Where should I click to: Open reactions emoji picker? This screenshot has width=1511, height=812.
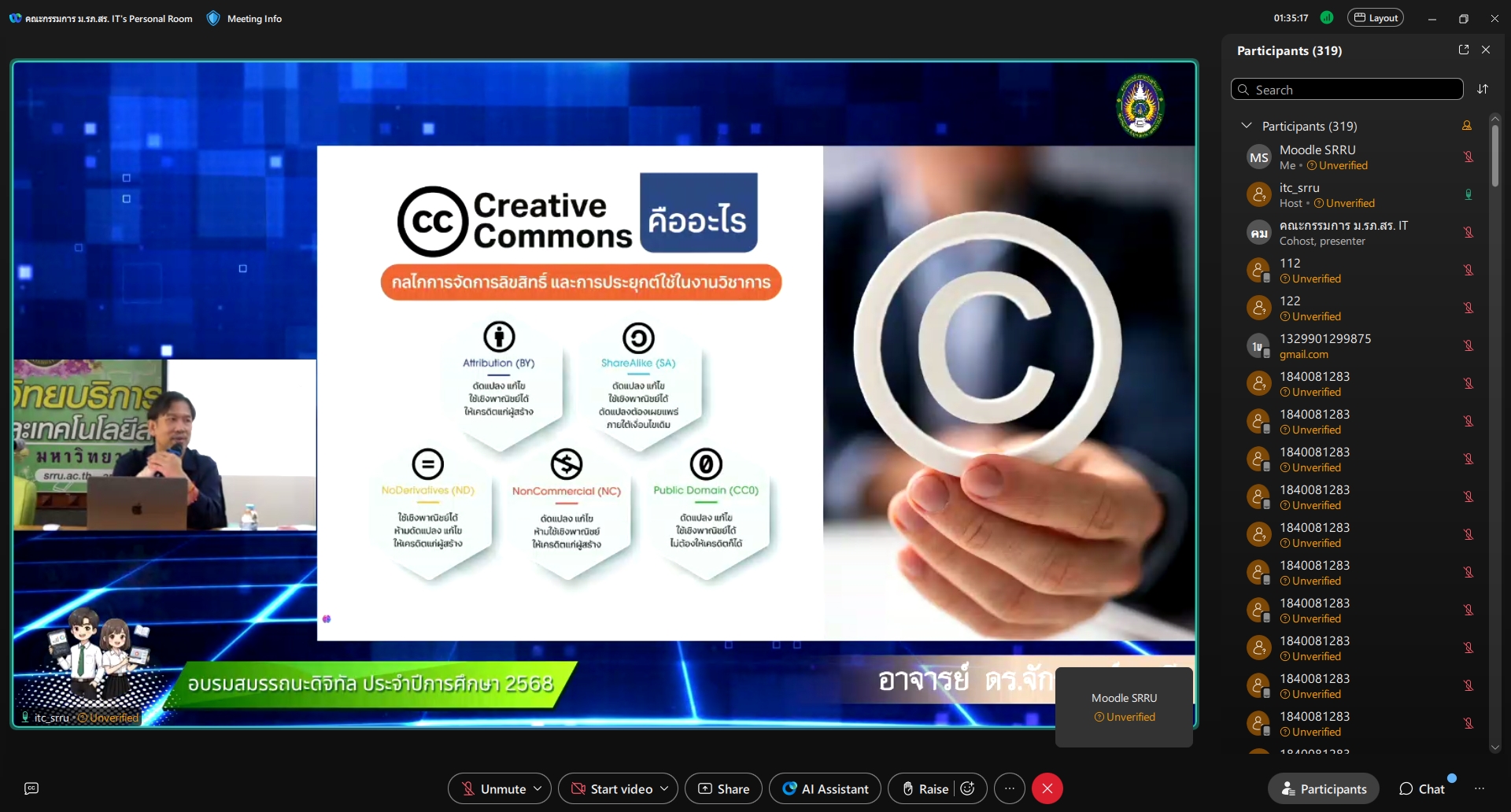click(968, 788)
